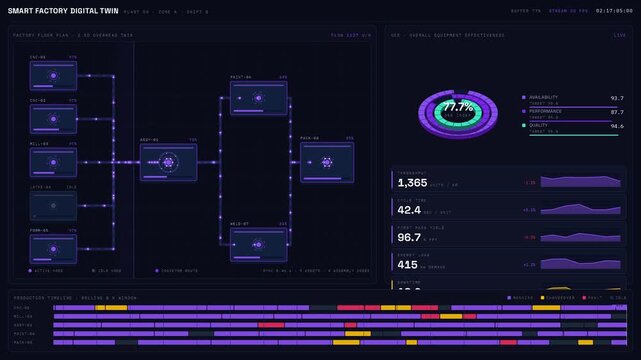This screenshot has height=360, width=641.
Task: Select first yellow changeover segment in top timeline row
Action: [100, 308]
